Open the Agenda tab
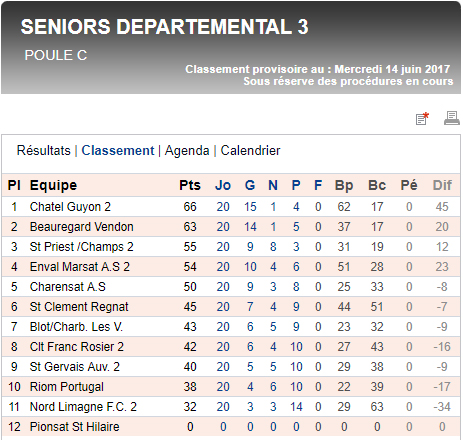This screenshot has height=440, width=463. tap(187, 151)
